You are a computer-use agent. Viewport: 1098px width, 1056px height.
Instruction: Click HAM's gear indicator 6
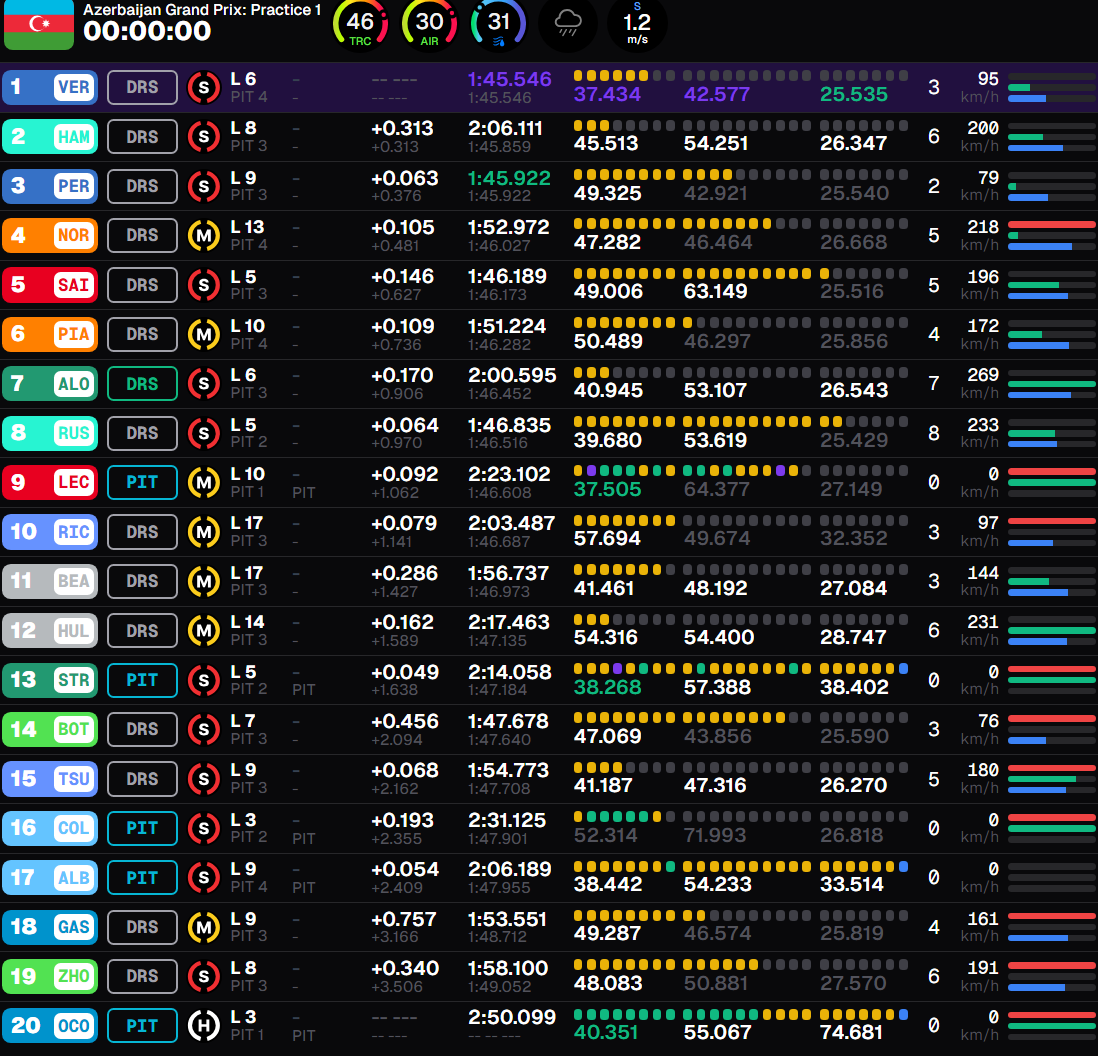click(x=933, y=137)
